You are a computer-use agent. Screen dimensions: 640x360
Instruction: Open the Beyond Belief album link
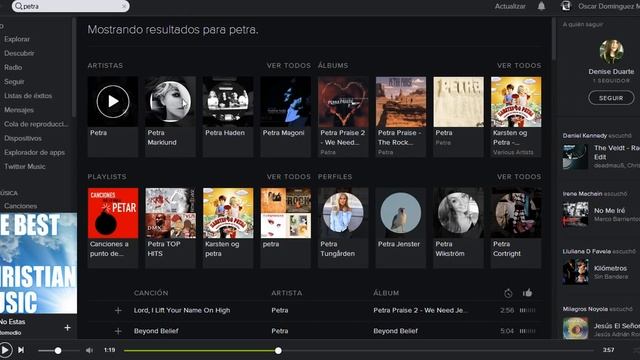pyautogui.click(x=395, y=331)
